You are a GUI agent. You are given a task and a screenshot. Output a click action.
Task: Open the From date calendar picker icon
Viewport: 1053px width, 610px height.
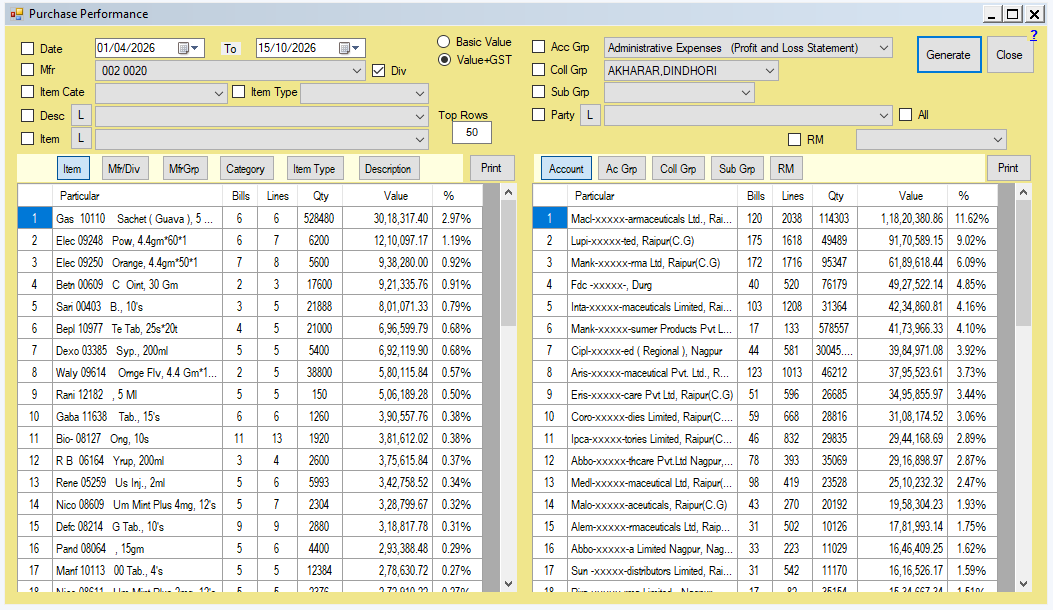pos(187,48)
